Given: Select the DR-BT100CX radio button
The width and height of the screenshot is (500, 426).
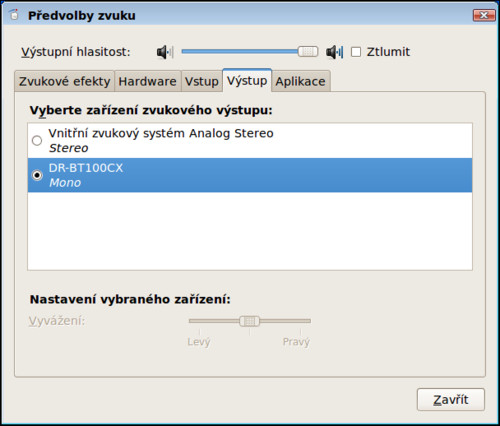Looking at the screenshot, I should tap(37, 175).
